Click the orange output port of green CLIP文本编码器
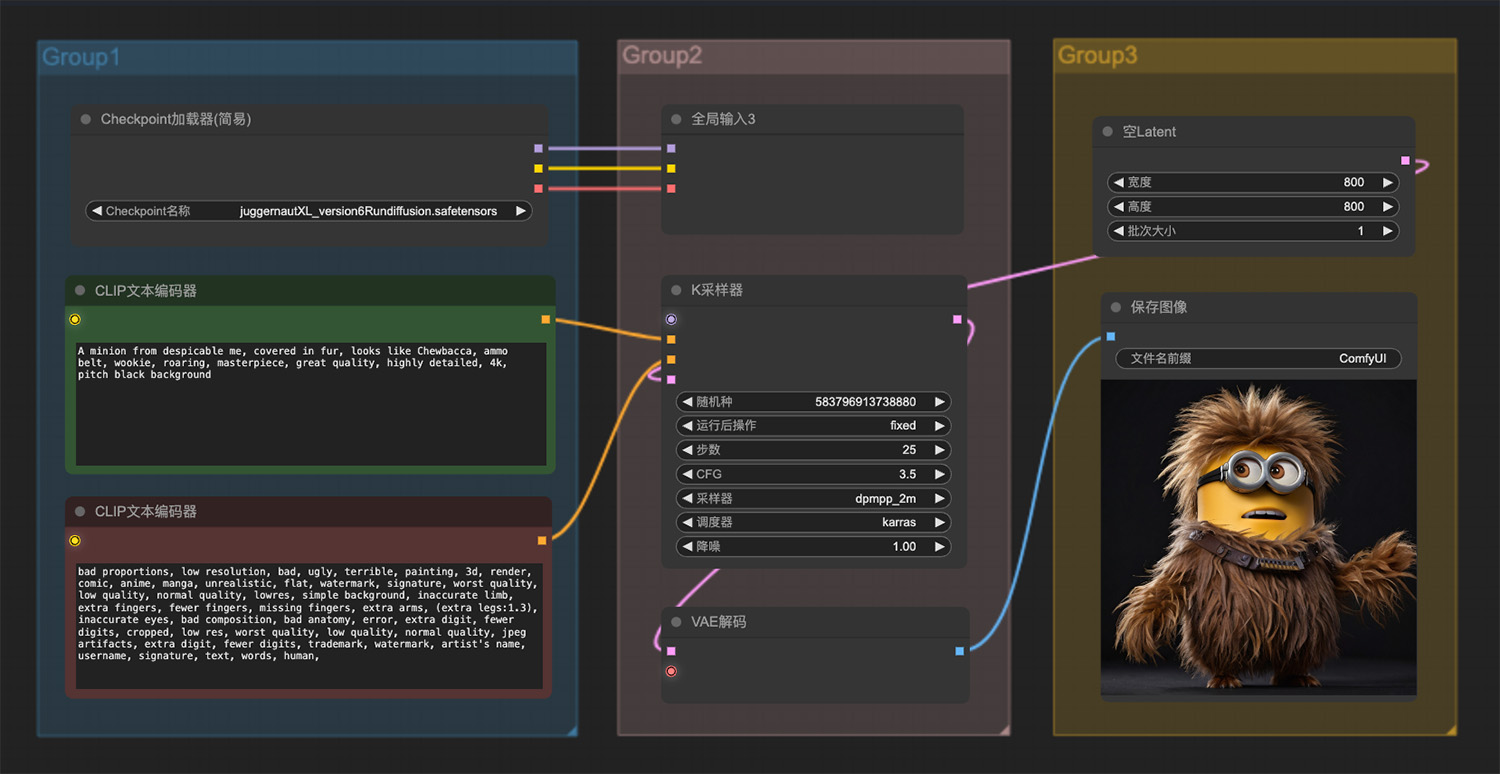1500x774 pixels. click(x=545, y=320)
